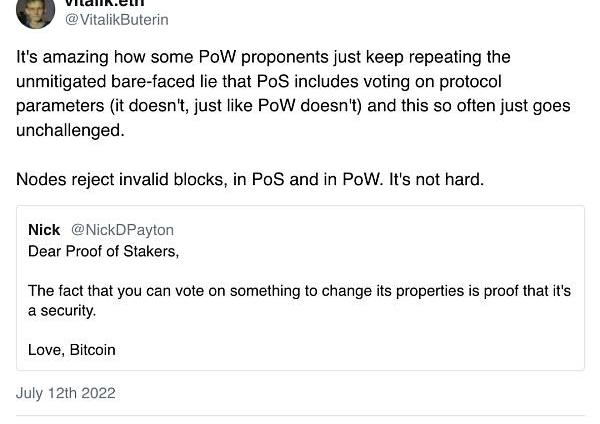This screenshot has height=424, width=600.
Task: Click the "a security." text in quote
Action: click(62, 310)
